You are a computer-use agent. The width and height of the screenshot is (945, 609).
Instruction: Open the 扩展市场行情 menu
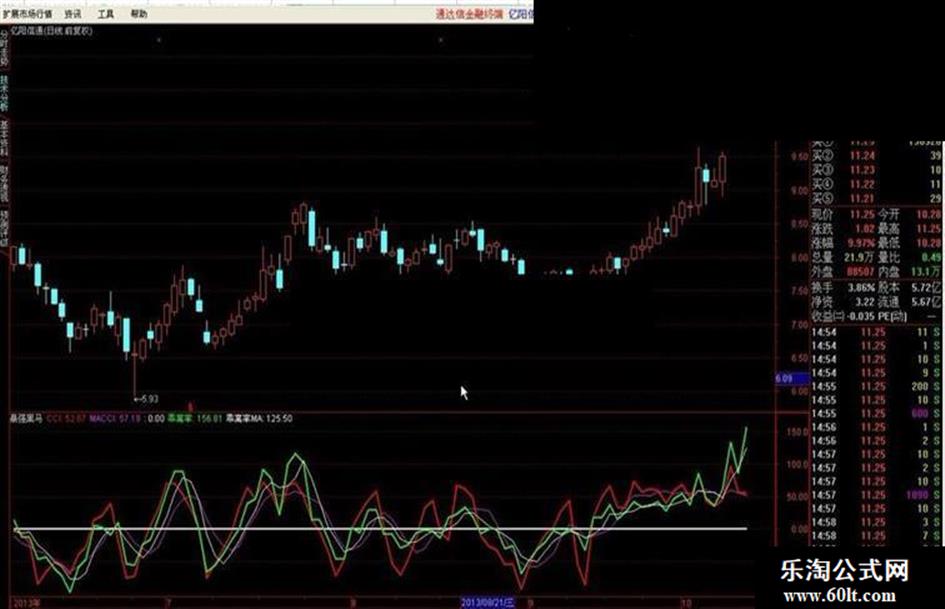28,13
